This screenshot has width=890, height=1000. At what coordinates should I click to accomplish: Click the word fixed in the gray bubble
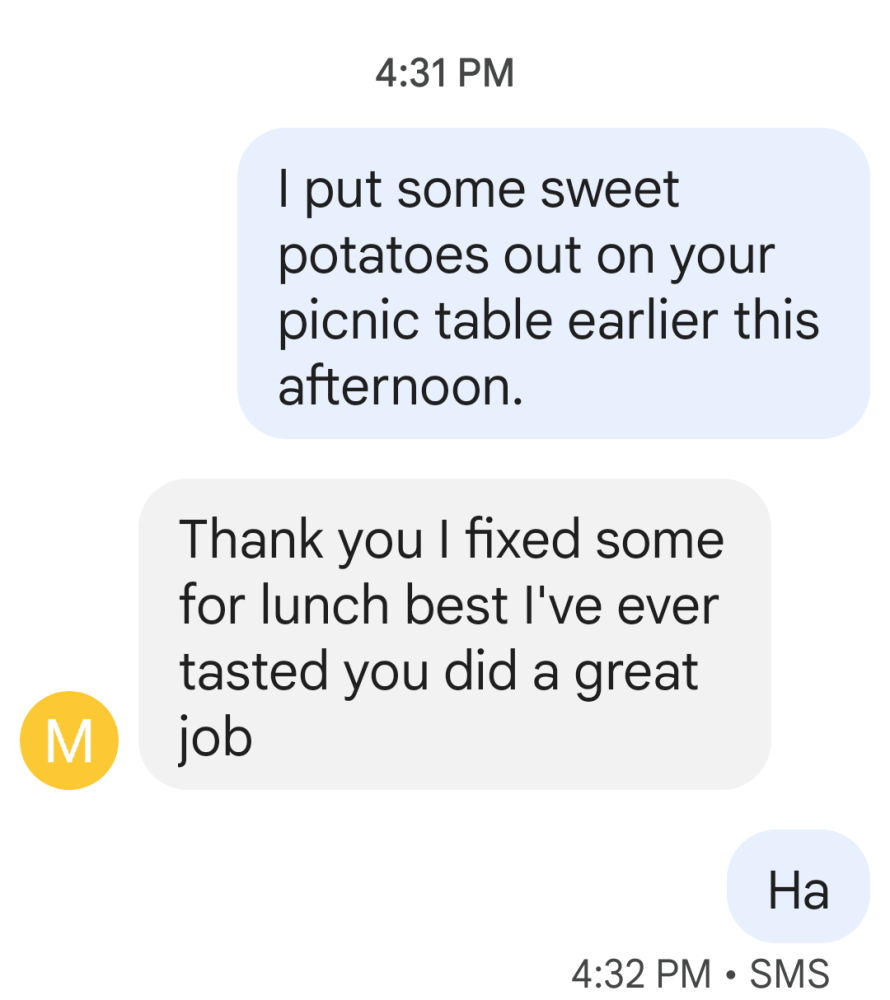point(522,539)
